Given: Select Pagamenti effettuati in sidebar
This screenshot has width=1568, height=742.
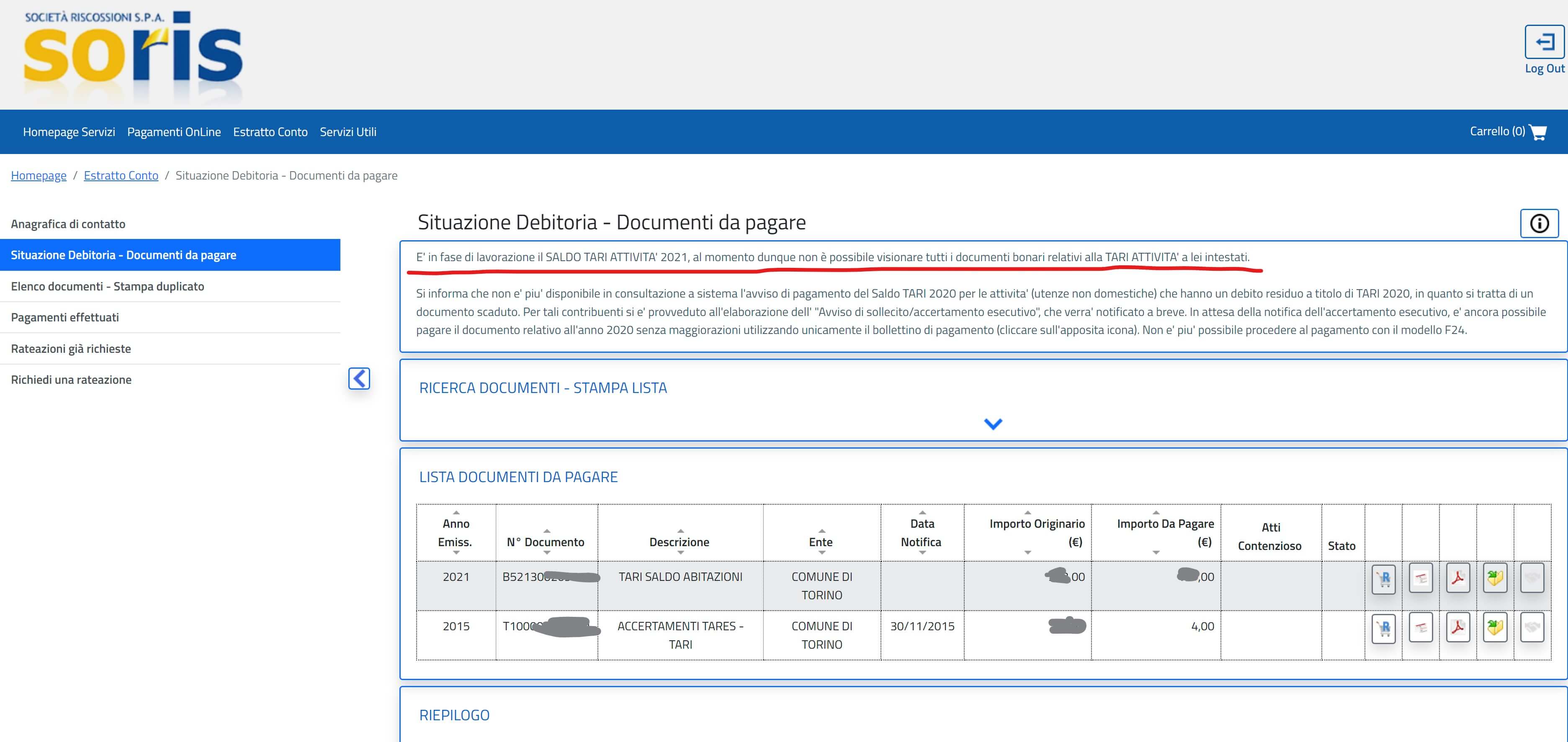Looking at the screenshot, I should [65, 318].
